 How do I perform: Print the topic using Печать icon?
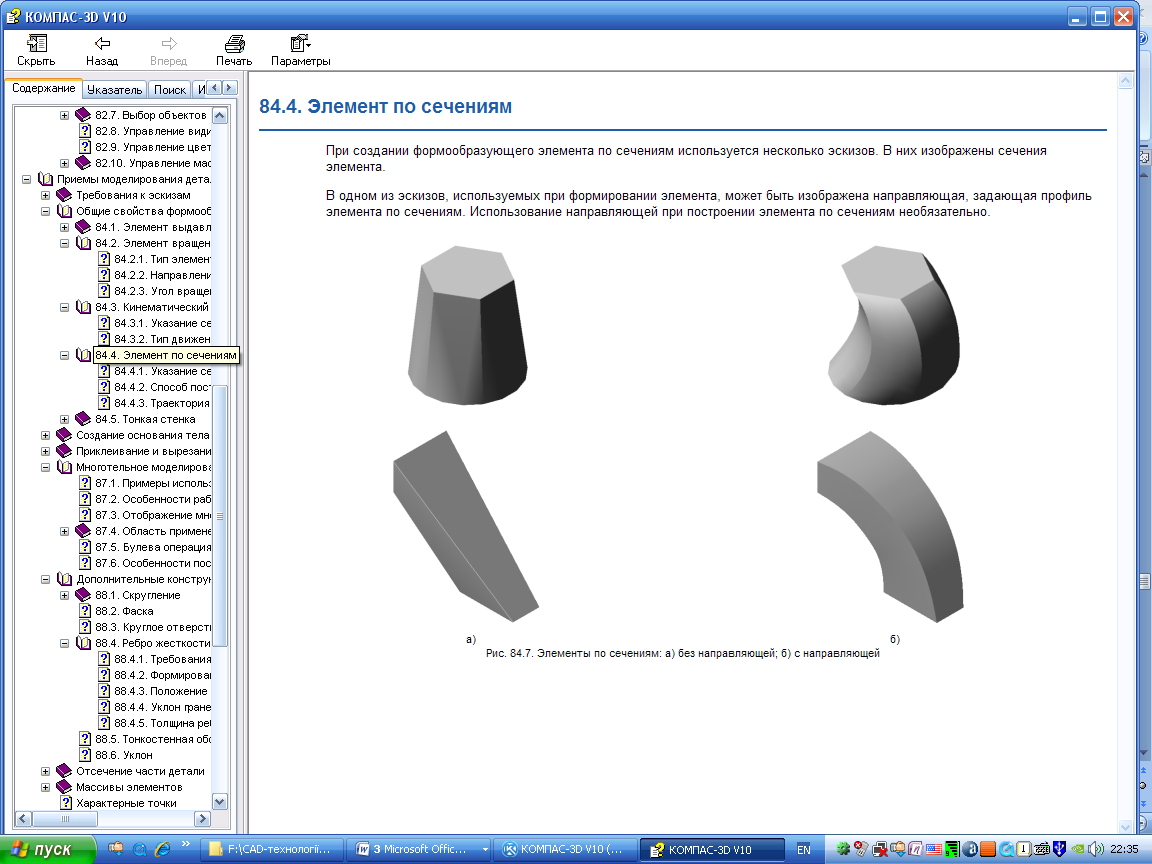234,44
